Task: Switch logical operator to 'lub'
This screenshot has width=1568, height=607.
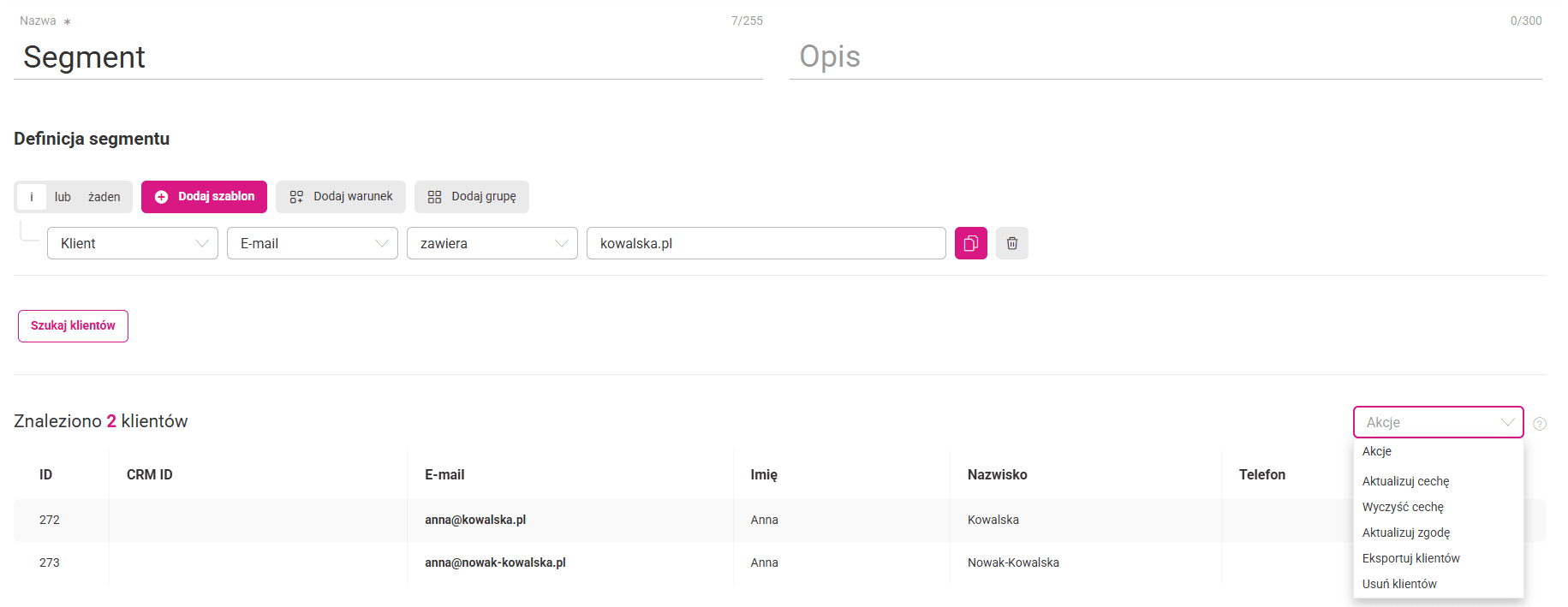Action: [x=63, y=197]
